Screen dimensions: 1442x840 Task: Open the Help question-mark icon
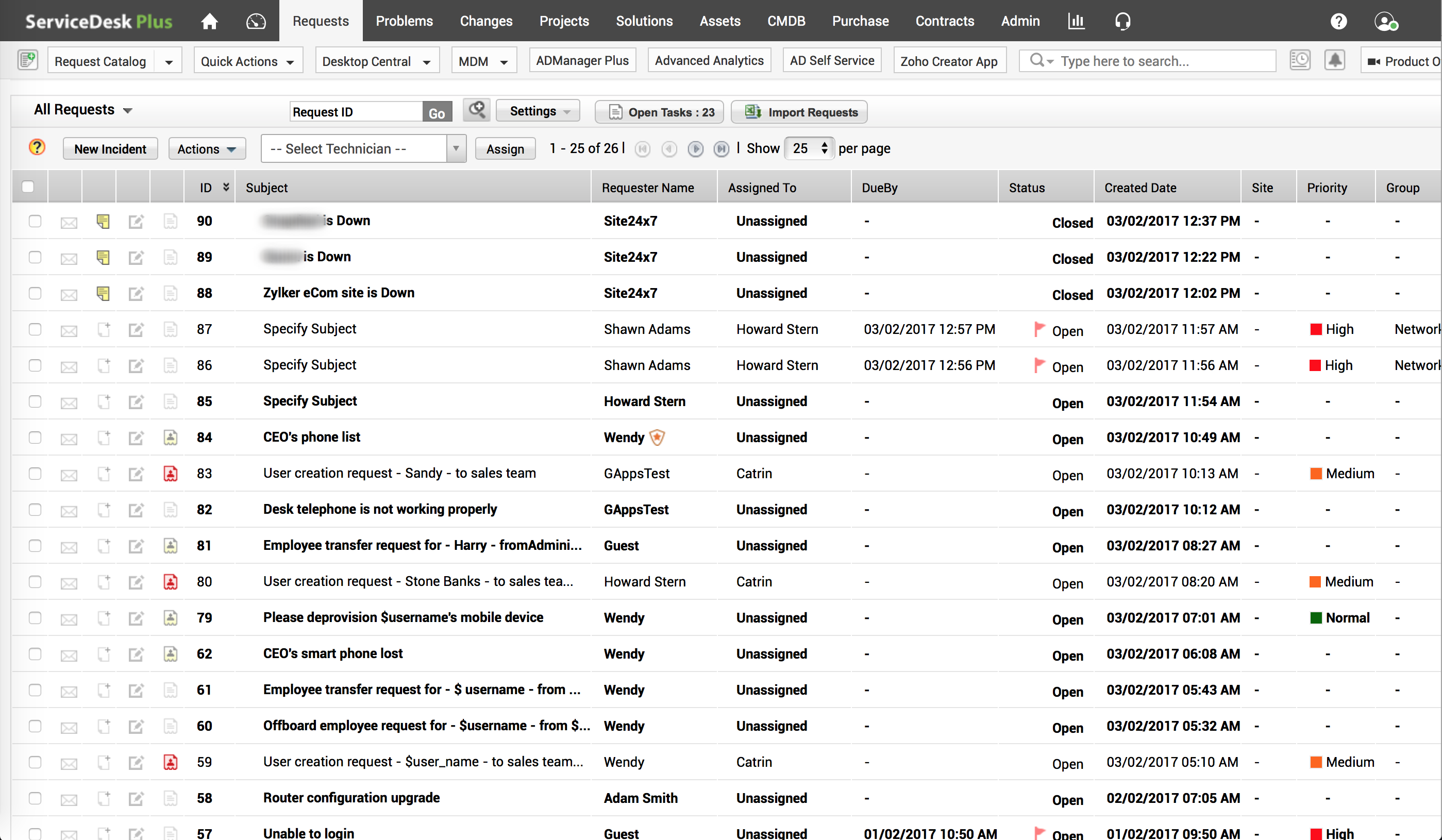coord(1339,21)
